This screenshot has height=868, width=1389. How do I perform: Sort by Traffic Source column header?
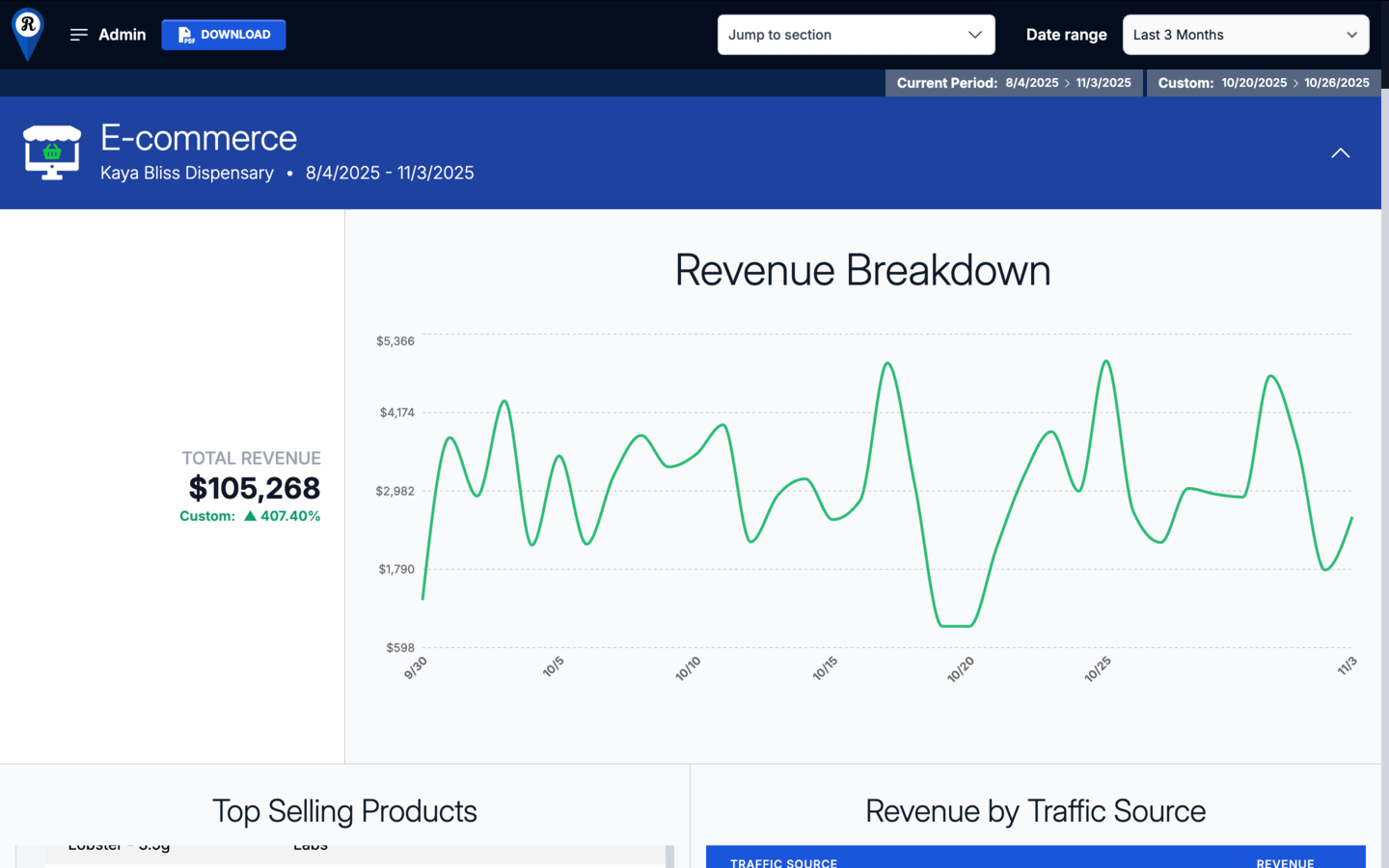783,862
